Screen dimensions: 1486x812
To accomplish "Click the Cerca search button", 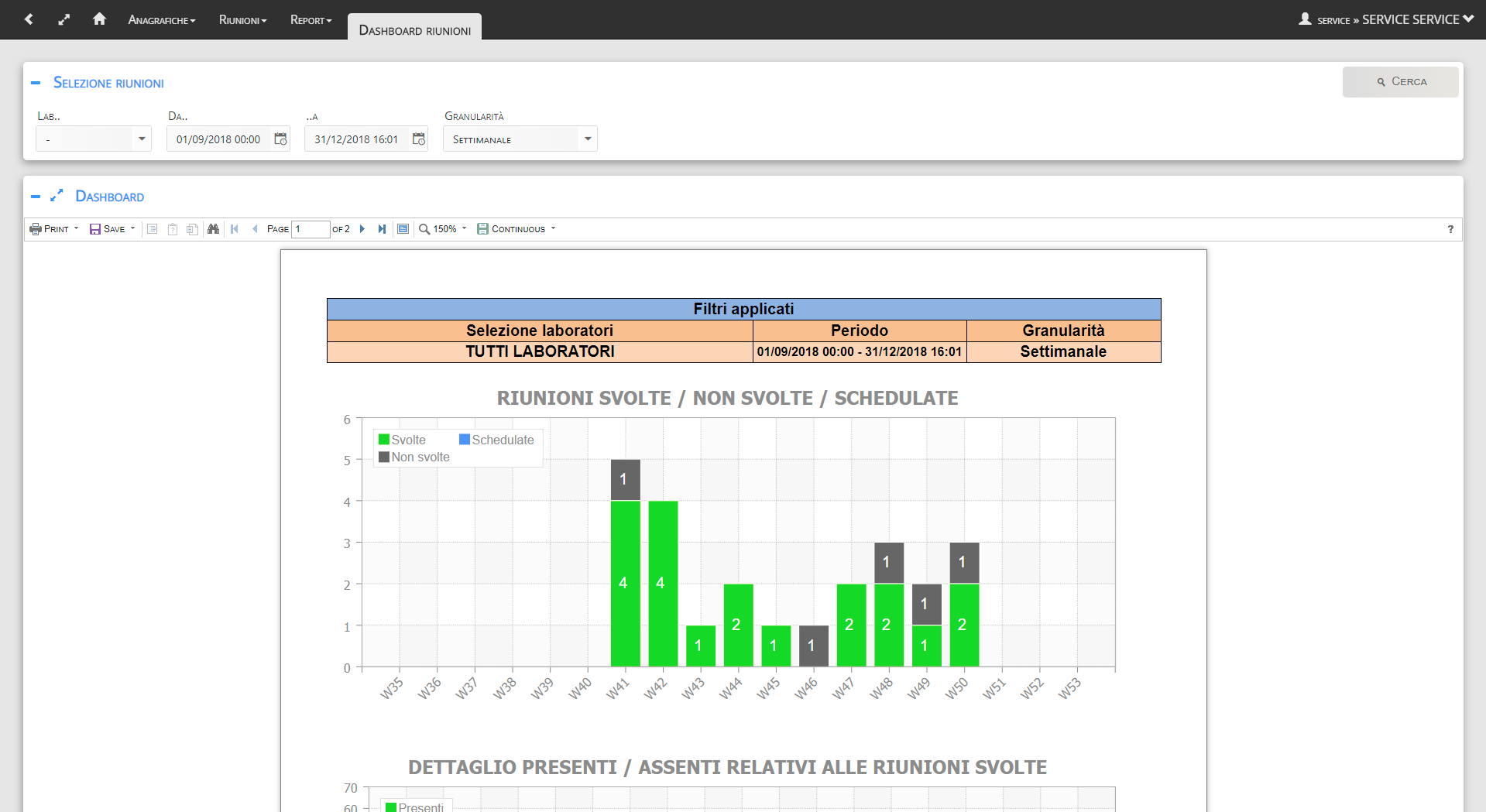I will coord(1400,82).
